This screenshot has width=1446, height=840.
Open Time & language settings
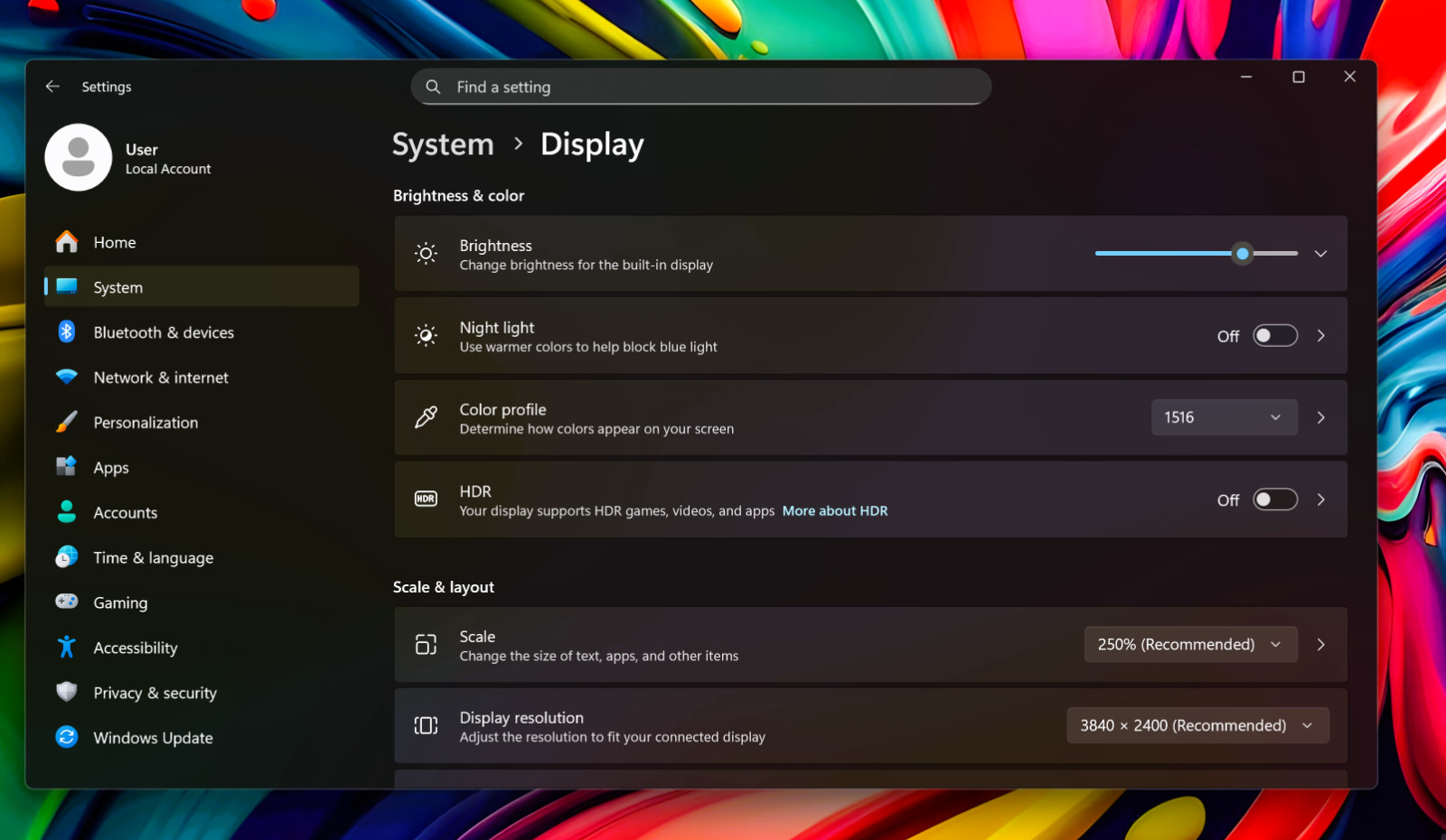coord(202,557)
